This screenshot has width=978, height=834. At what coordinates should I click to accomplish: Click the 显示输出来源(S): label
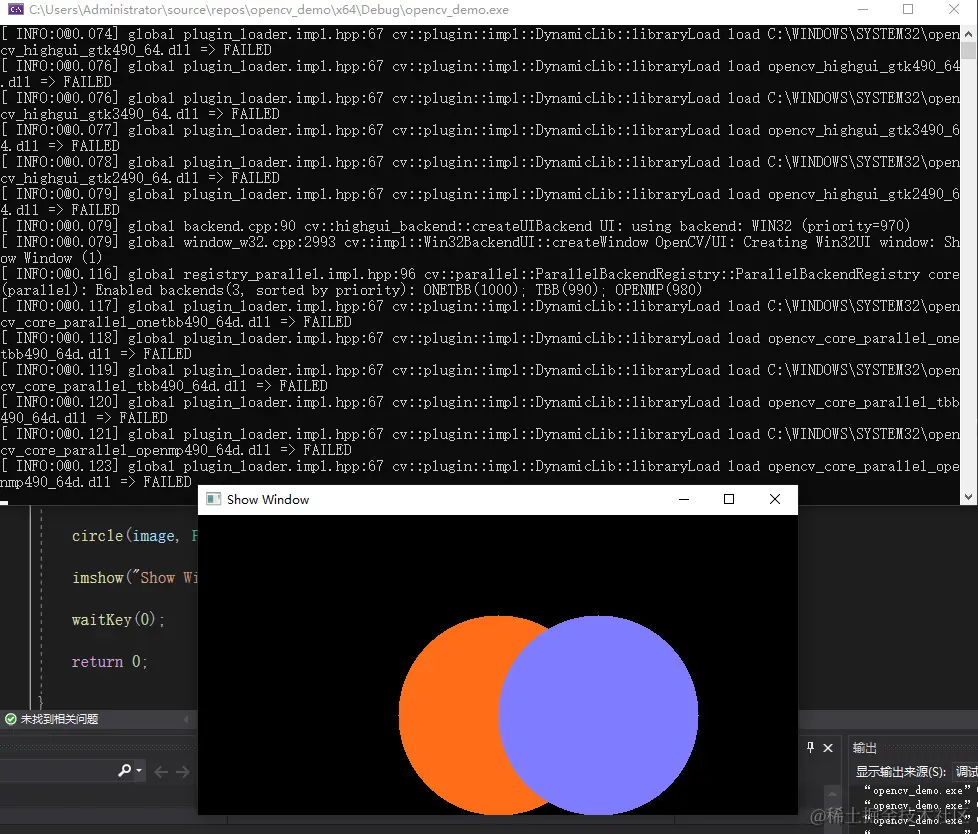coord(901,772)
